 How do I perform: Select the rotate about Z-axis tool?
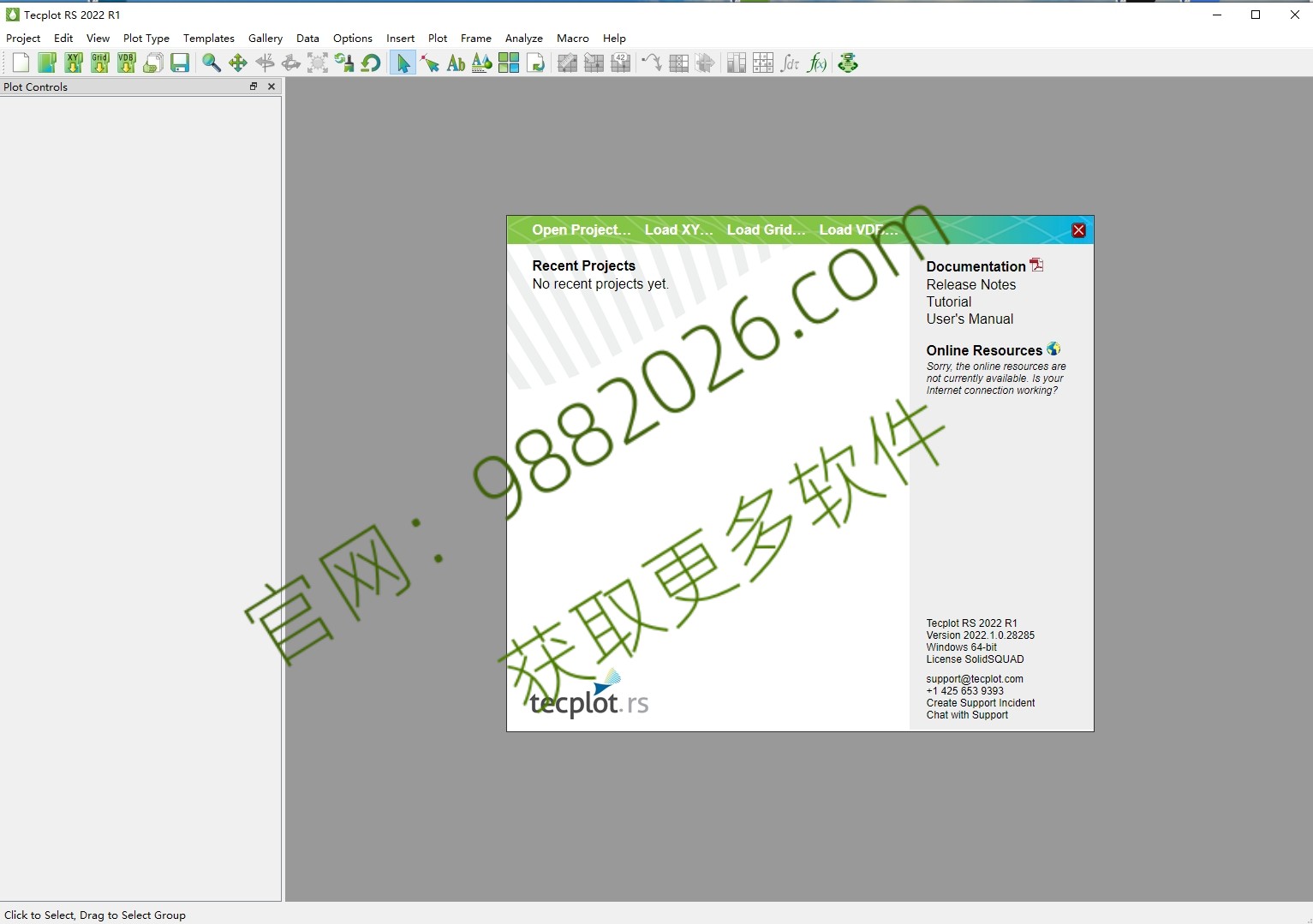(265, 63)
